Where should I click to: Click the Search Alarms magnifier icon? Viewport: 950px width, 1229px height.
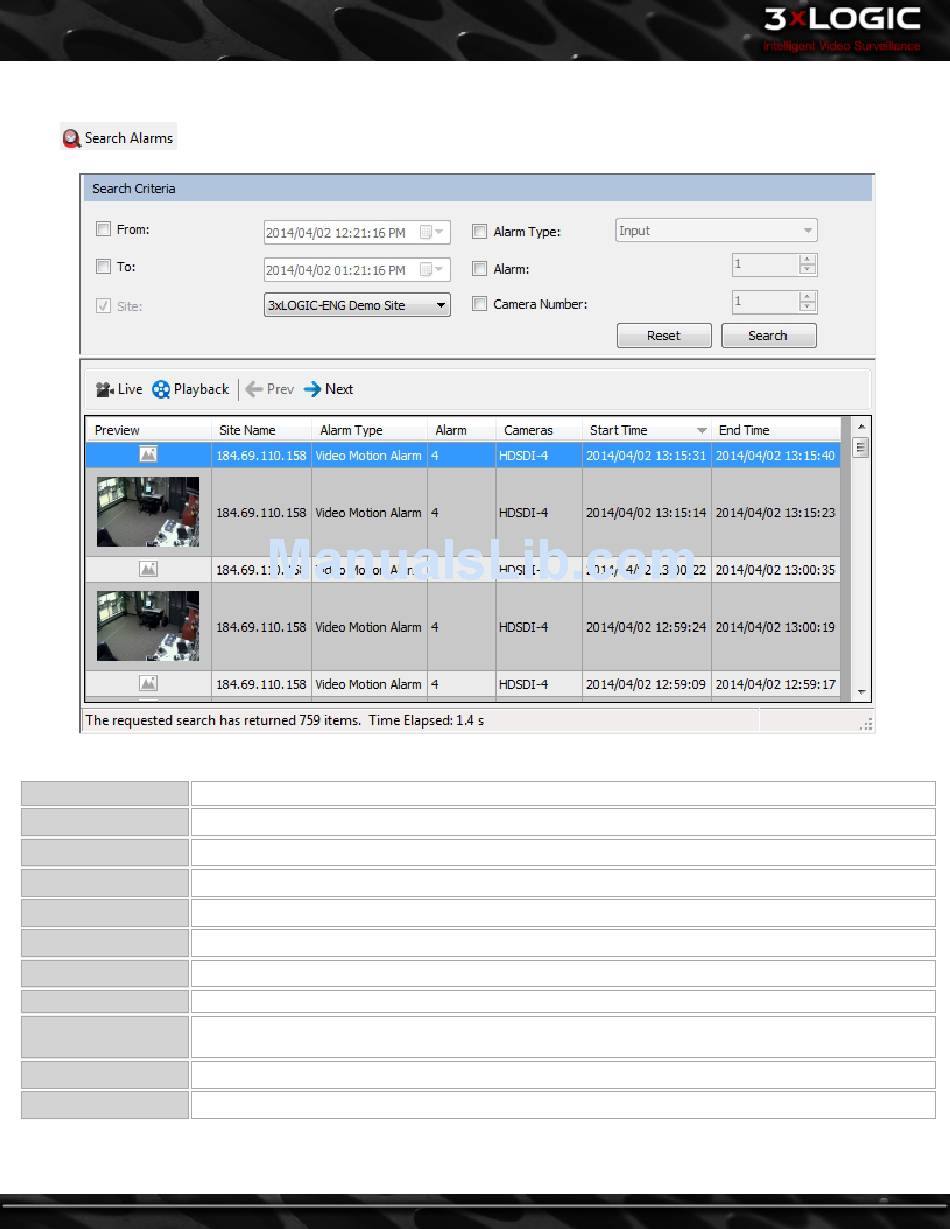pos(71,138)
